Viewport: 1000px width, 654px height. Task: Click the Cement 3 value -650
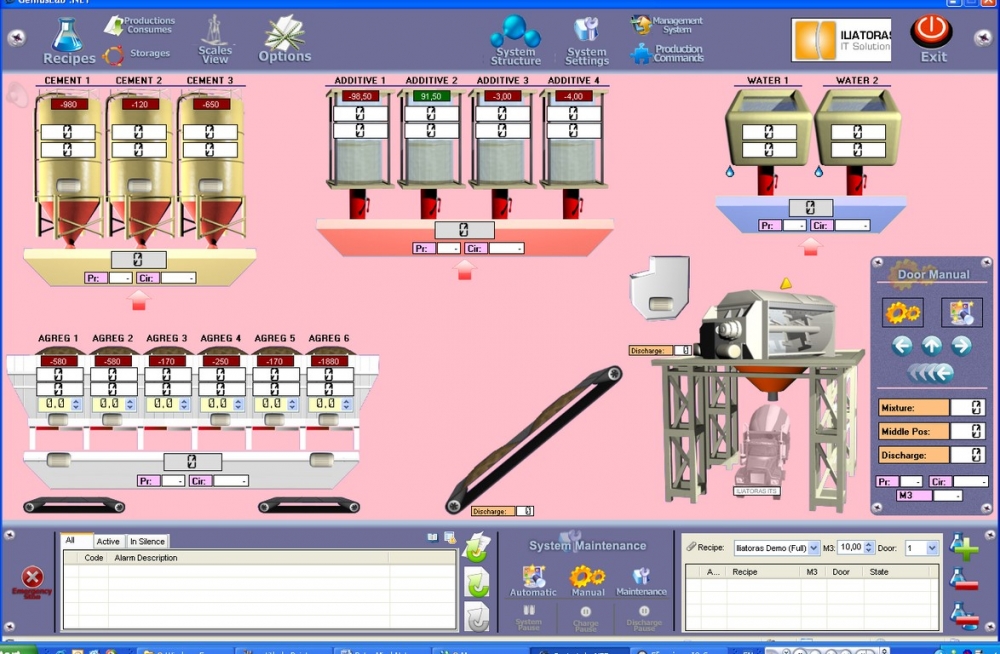(x=211, y=104)
